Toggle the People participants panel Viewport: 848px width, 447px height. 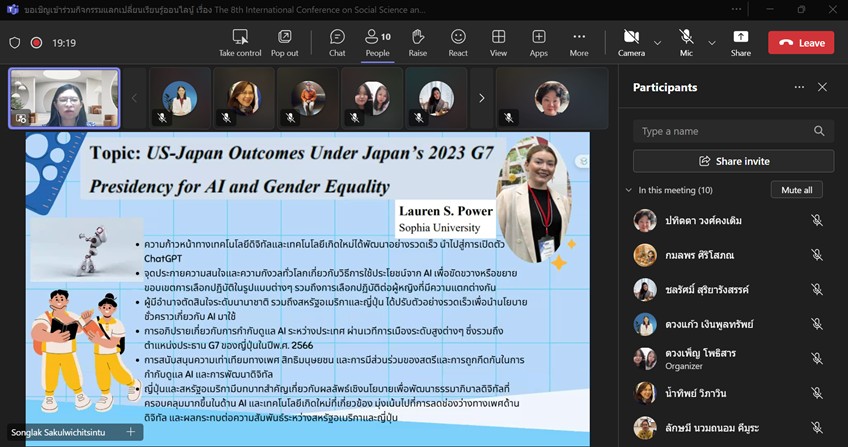(x=377, y=42)
